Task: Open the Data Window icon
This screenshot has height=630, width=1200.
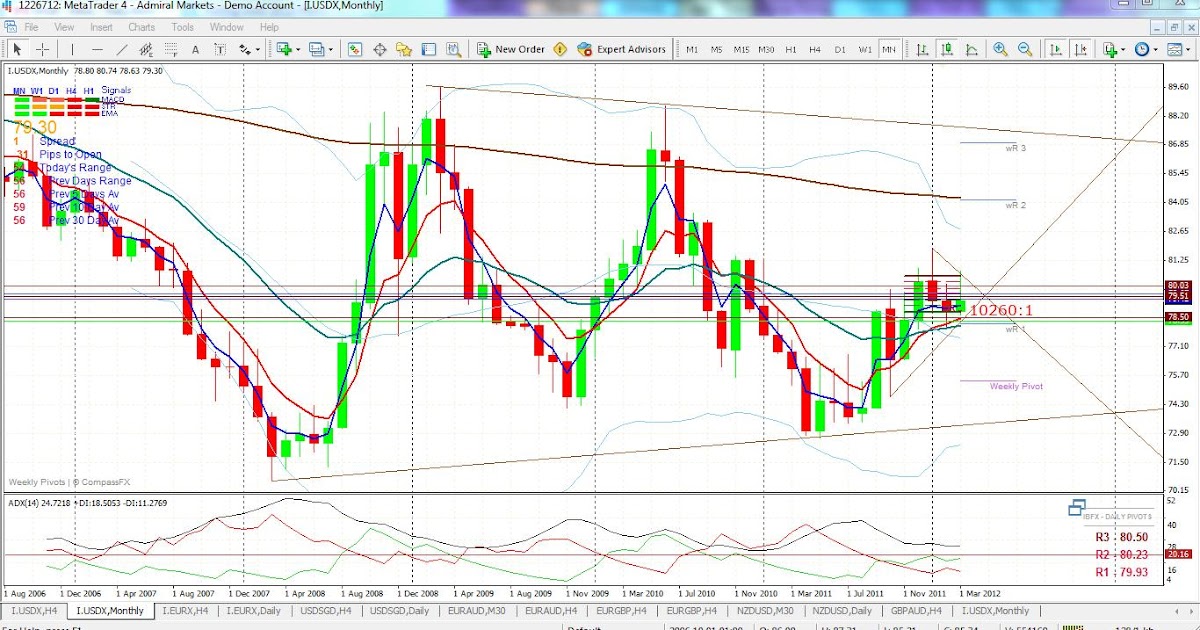Action: pos(380,49)
